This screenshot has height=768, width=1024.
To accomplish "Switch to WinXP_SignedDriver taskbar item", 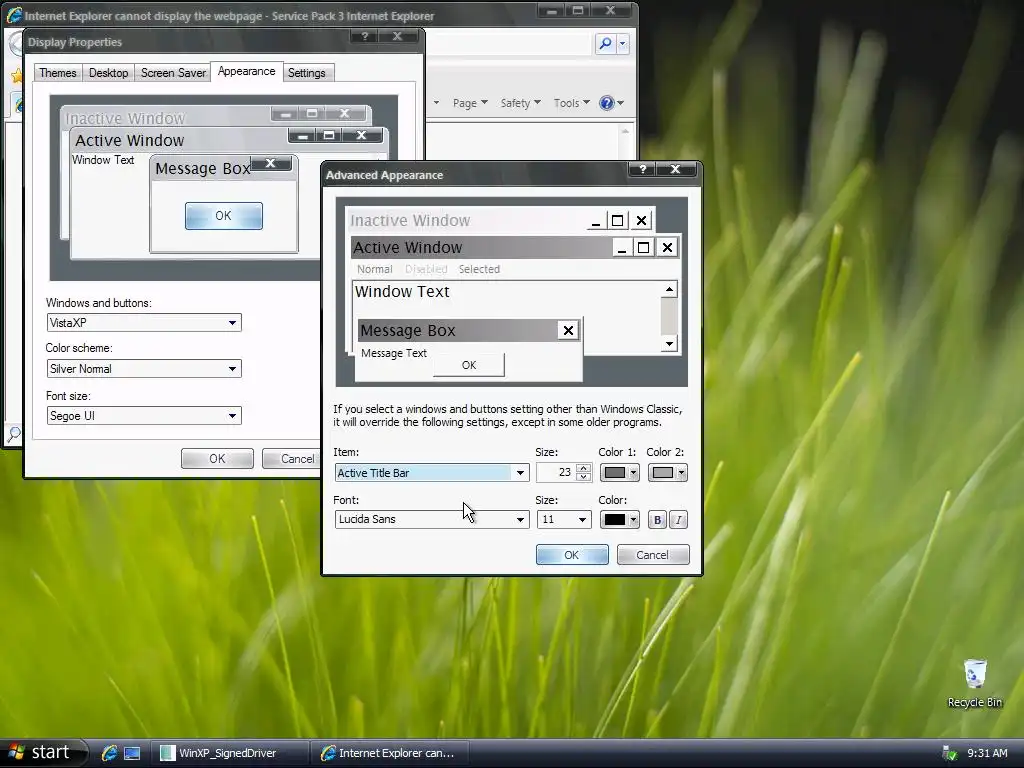I will [229, 753].
